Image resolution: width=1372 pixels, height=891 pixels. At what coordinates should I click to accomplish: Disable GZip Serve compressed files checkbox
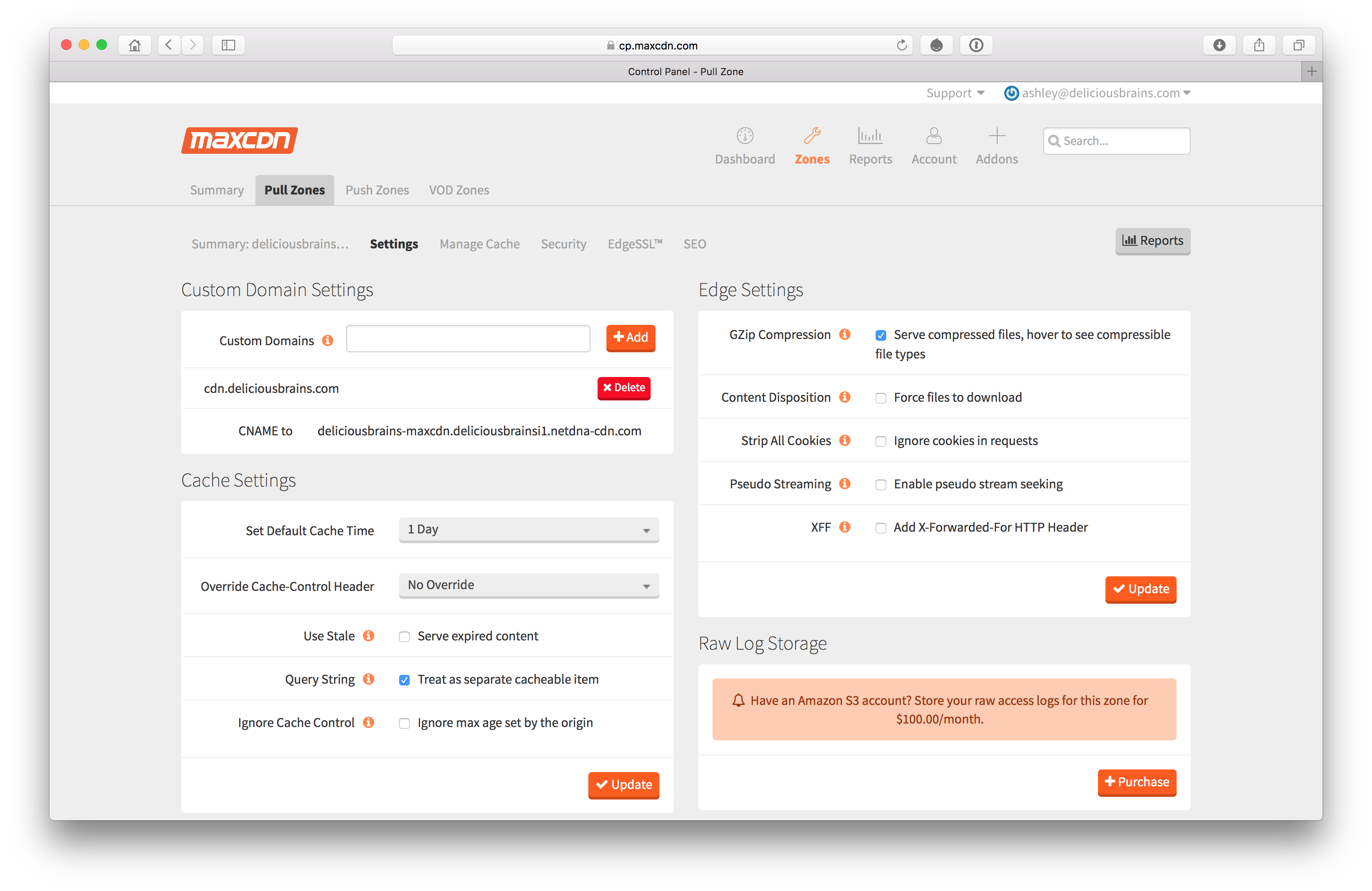(880, 335)
